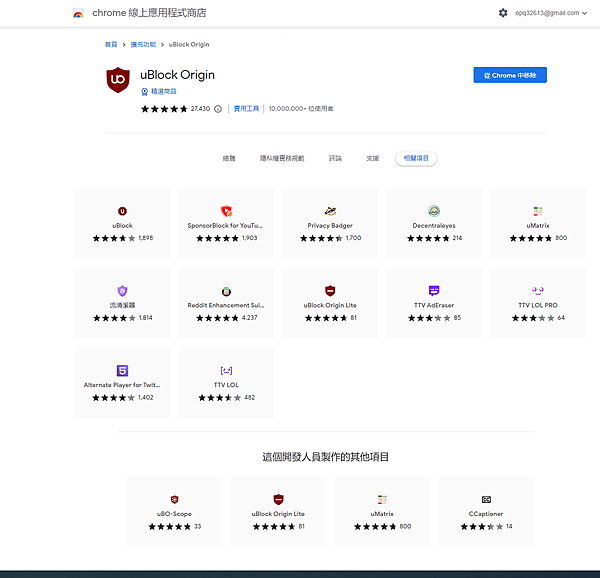
Task: Open the Privacy Badger title text
Action: coord(330,226)
